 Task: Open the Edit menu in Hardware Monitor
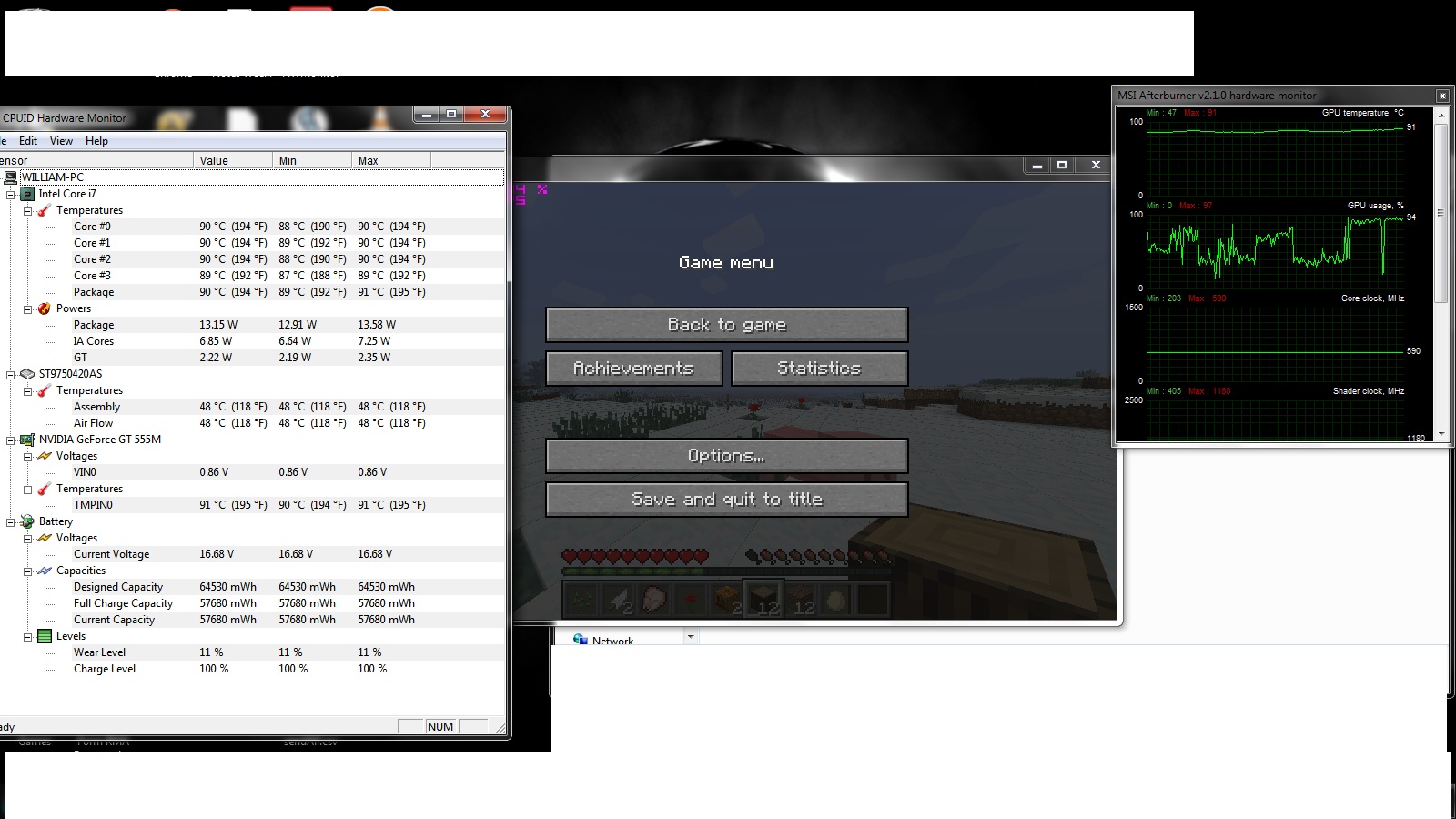pos(28,141)
